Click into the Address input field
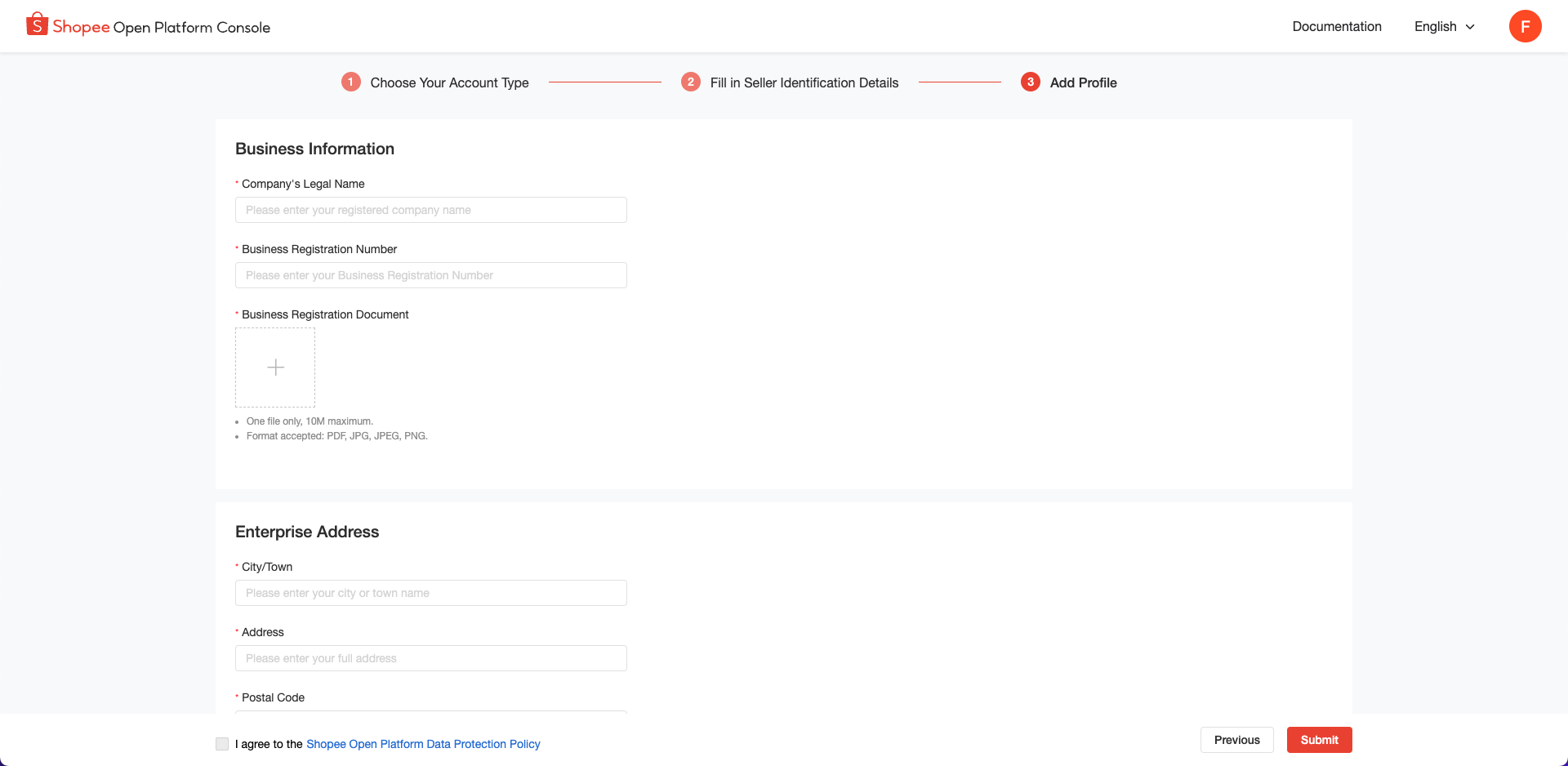 point(430,658)
